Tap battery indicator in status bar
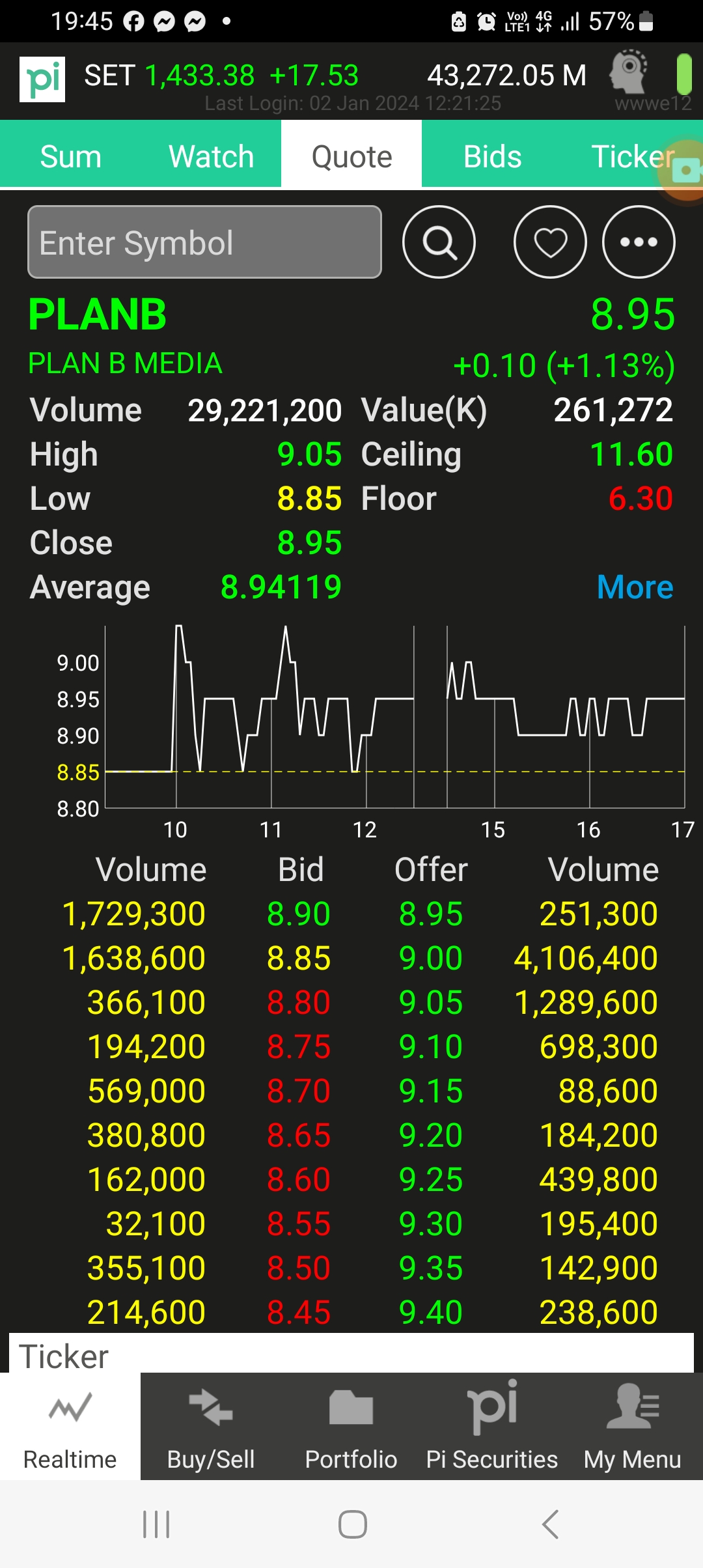Screen dimensions: 703x1568 pyautogui.click(x=646, y=21)
